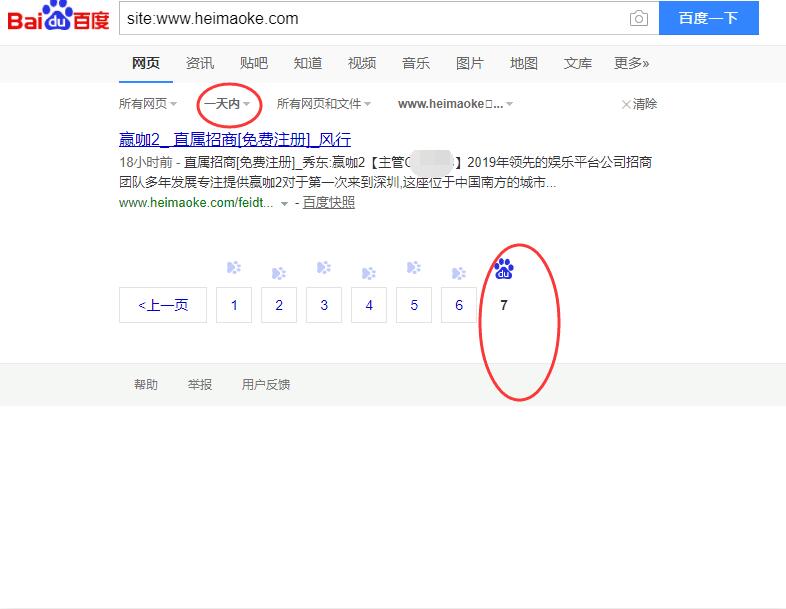
Task: Open the 所有网页 filter dropdown
Action: click(148, 104)
